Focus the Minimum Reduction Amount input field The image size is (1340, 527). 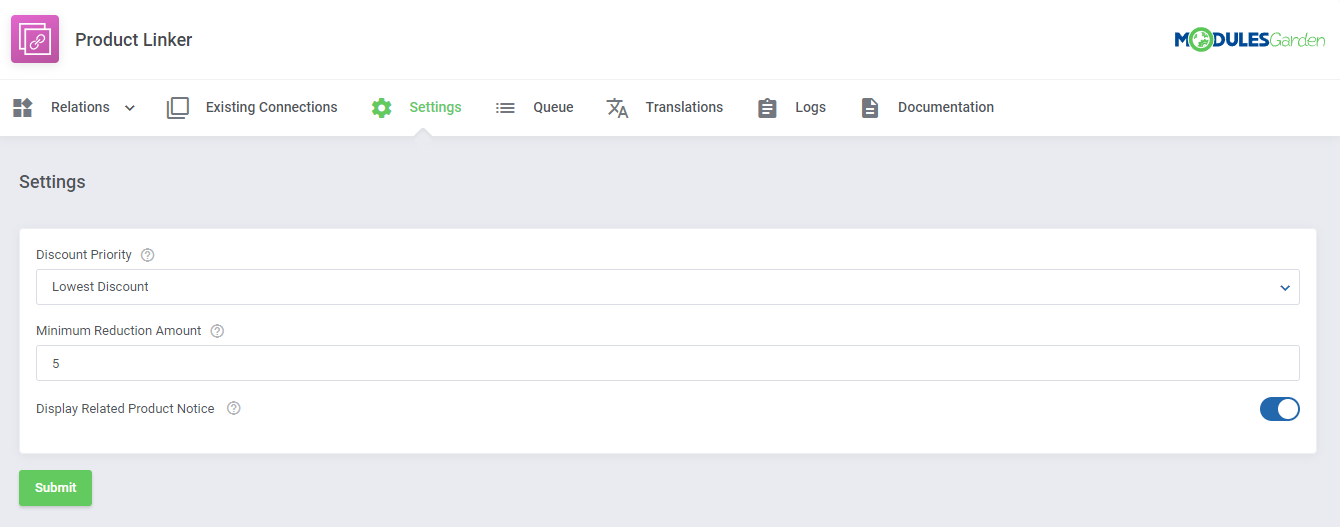click(667, 363)
